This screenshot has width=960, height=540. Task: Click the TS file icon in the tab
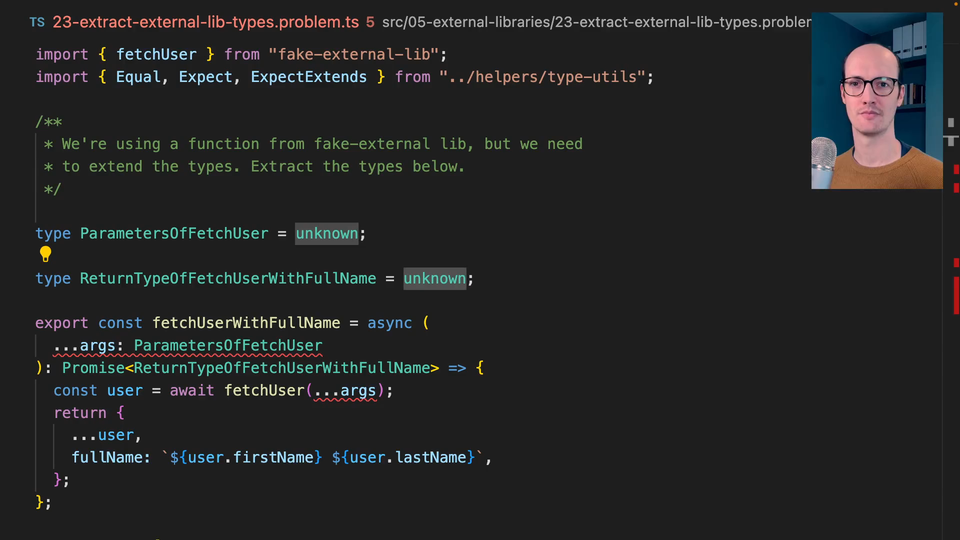(37, 21)
